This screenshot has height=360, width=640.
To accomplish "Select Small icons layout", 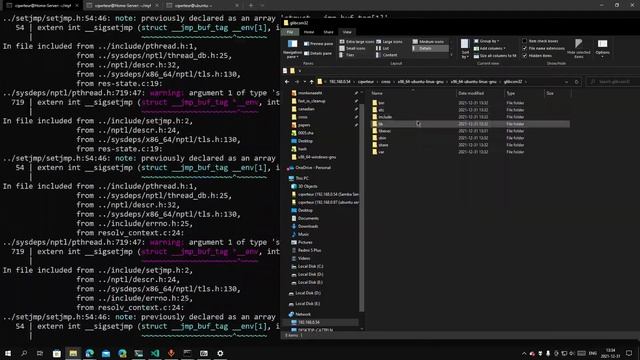I will point(353,48).
